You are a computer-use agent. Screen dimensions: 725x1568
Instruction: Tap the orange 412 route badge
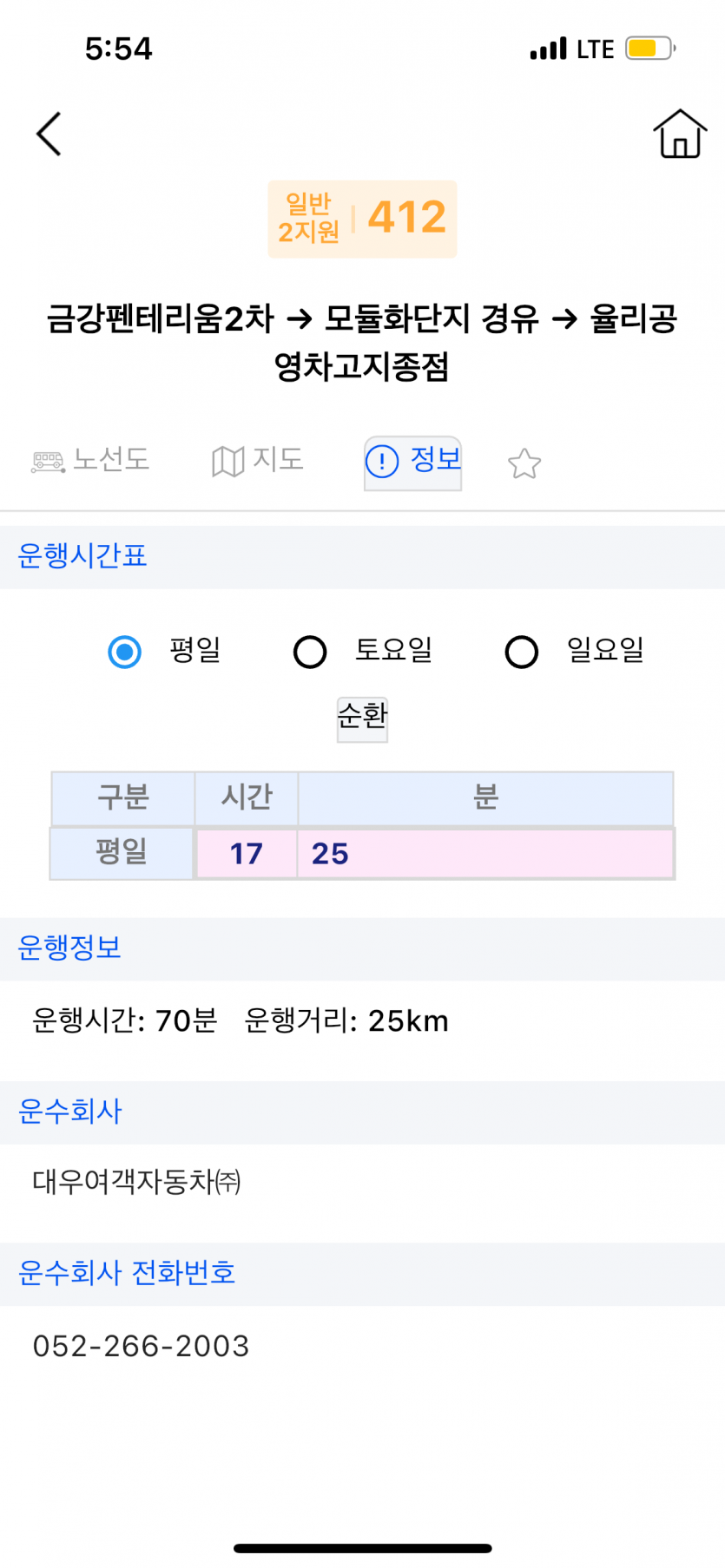pos(363,219)
